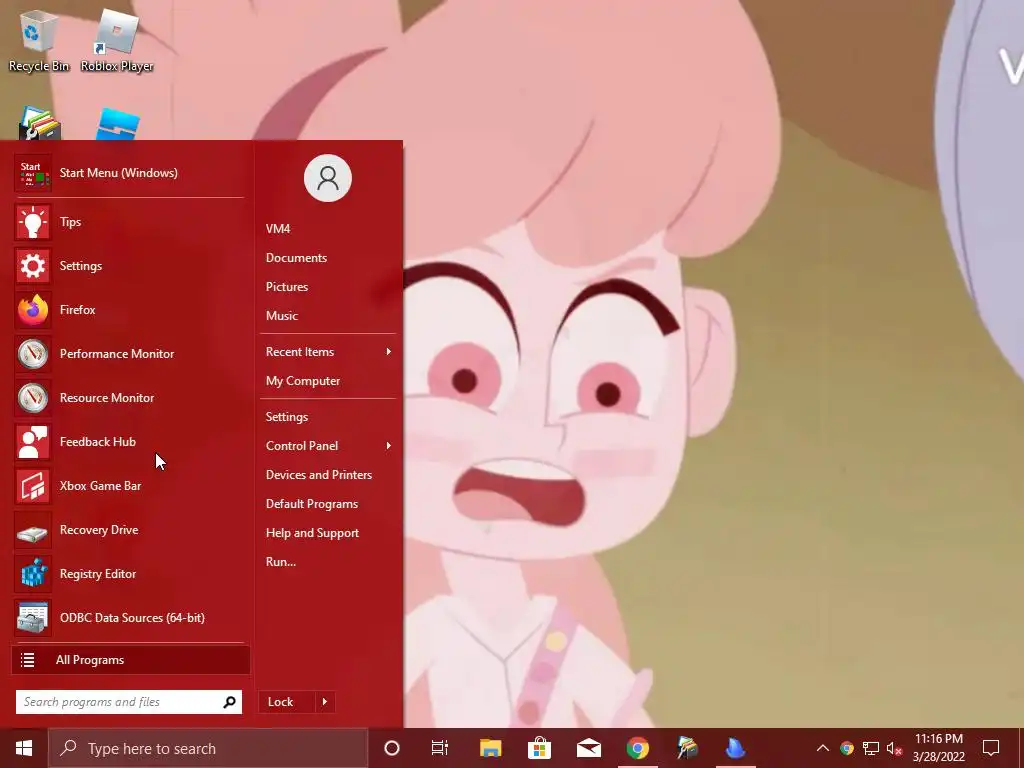
Task: Click the volume muted tray icon
Action: [x=894, y=748]
